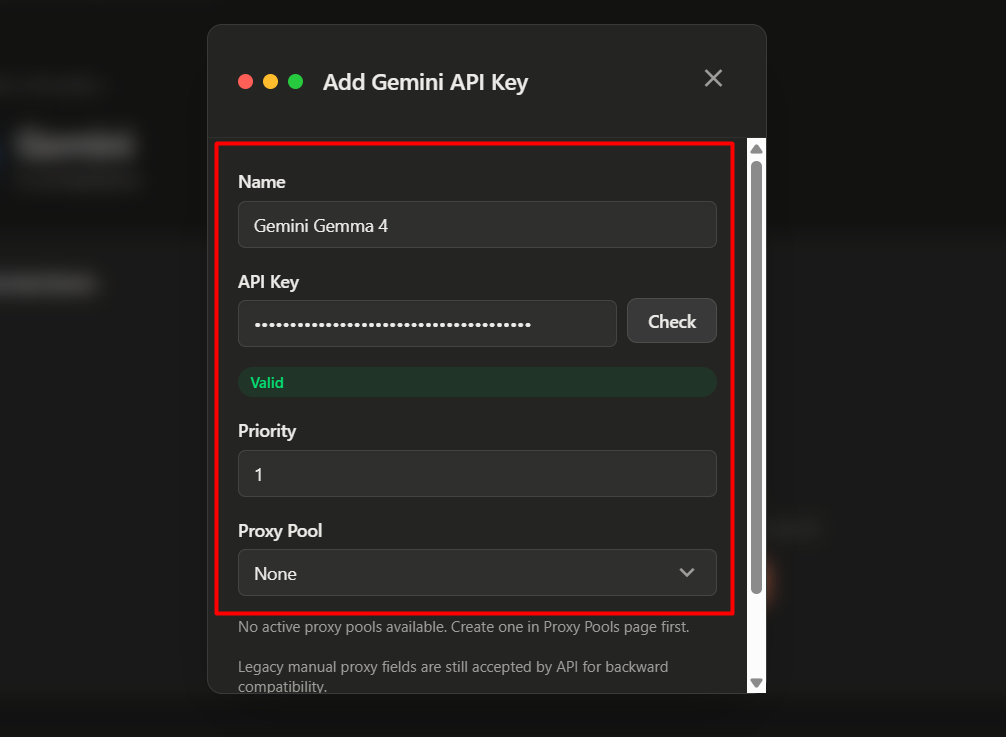This screenshot has height=737, width=1006.
Task: Expand the Proxy Pool chevron arrow
Action: (x=687, y=573)
